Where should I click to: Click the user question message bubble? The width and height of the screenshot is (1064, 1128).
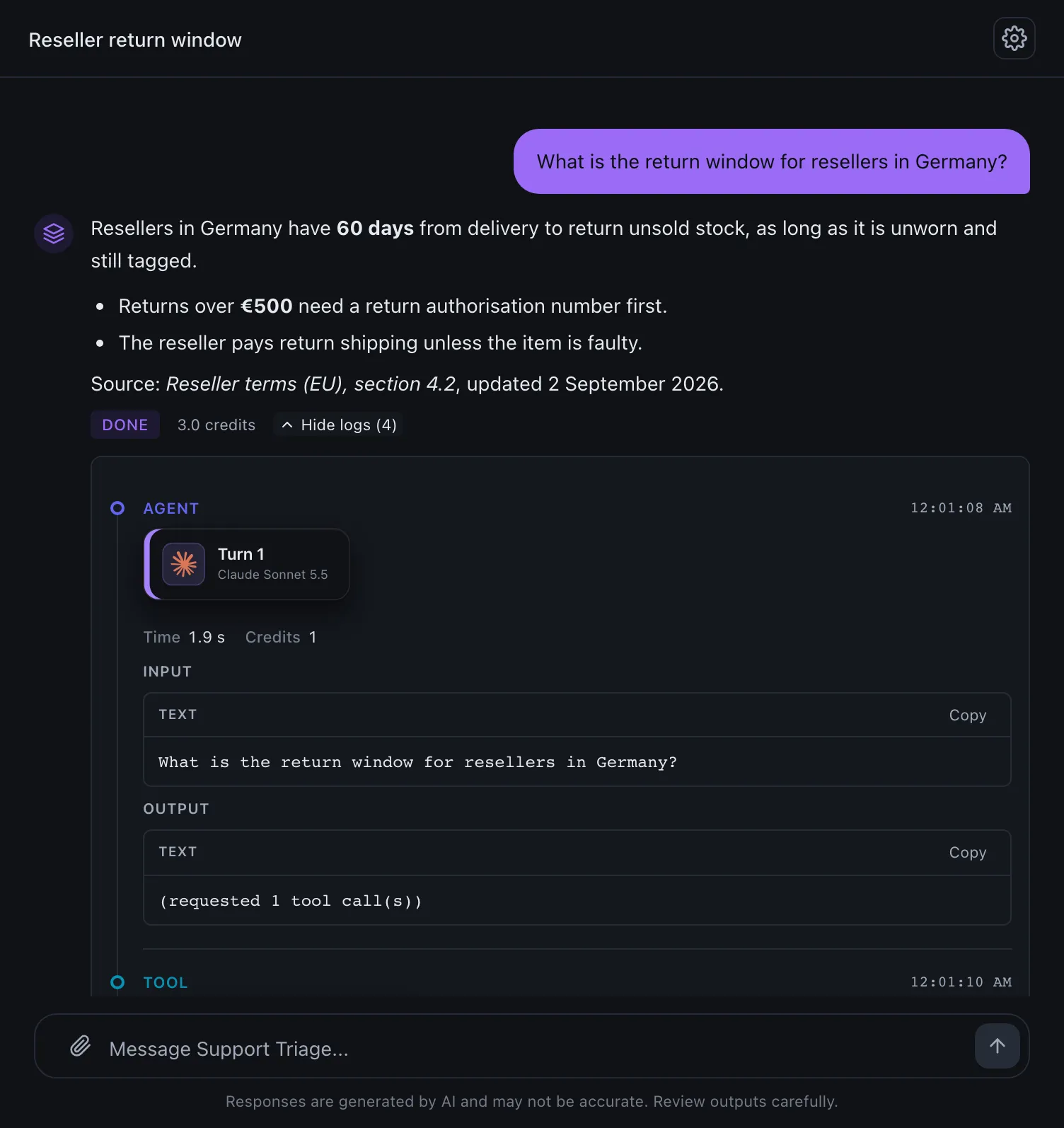(x=772, y=161)
